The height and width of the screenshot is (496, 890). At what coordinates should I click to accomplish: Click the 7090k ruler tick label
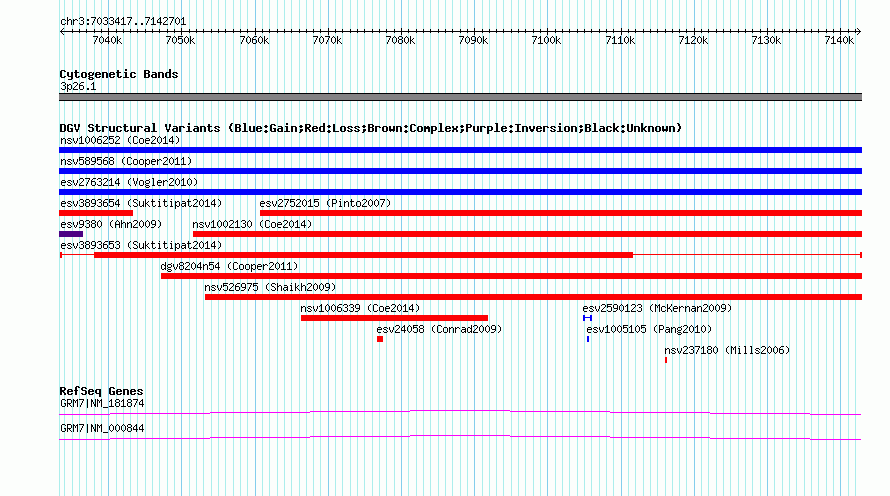473,40
